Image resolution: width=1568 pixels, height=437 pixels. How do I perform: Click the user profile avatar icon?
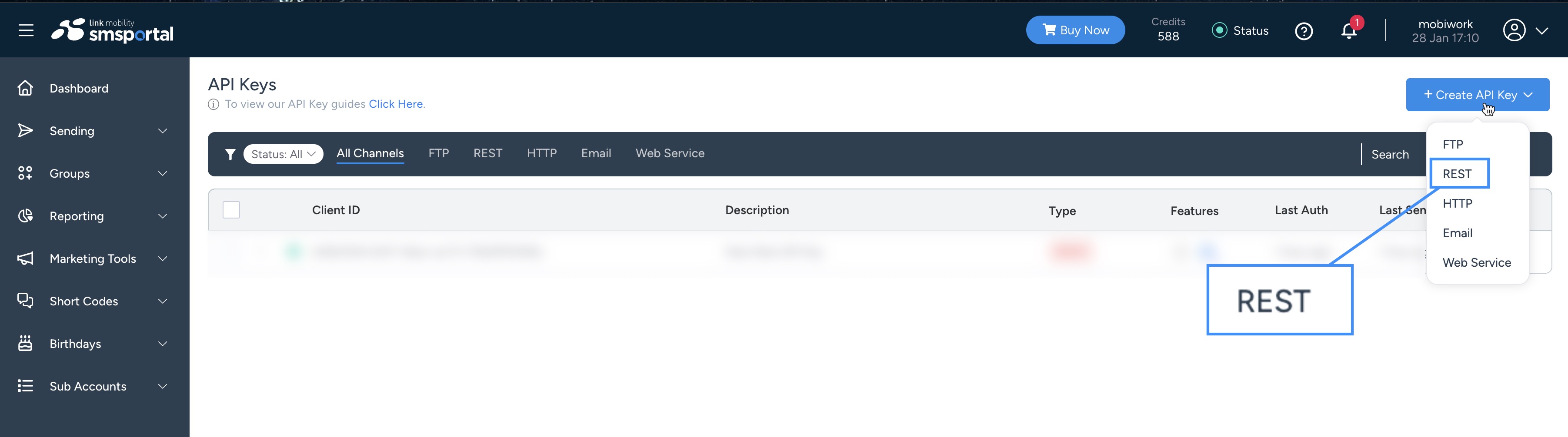(1513, 30)
